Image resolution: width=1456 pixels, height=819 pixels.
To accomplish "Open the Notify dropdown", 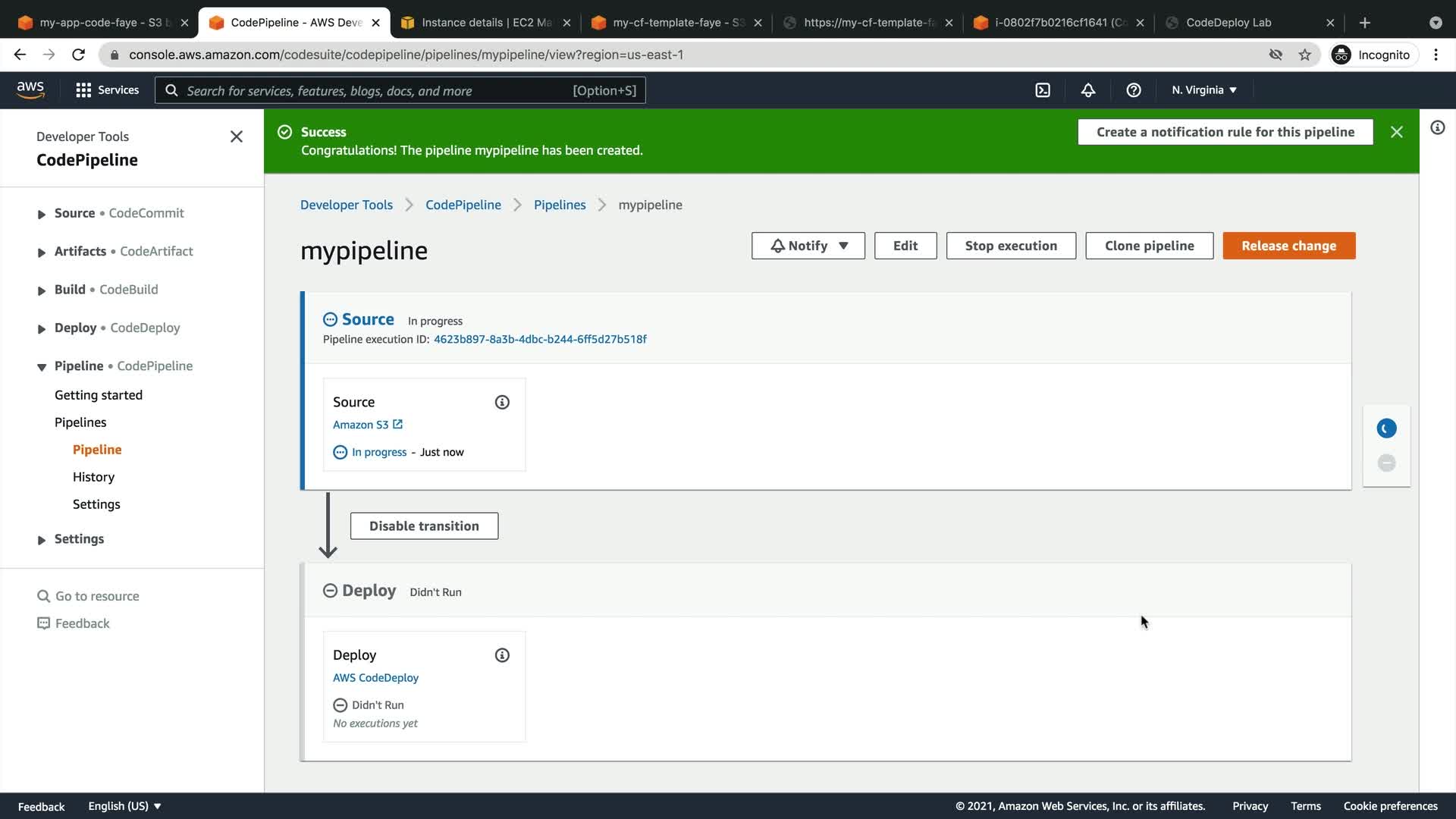I will tap(808, 246).
